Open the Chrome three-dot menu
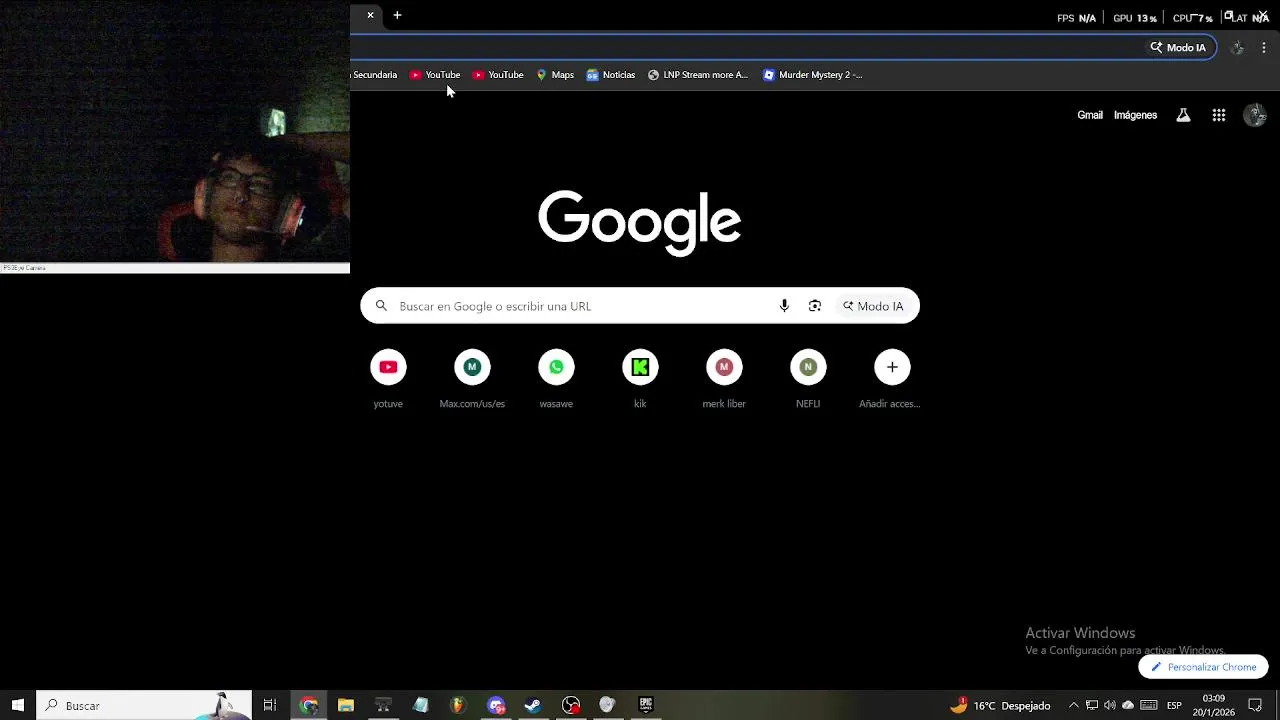Image resolution: width=1280 pixels, height=720 pixels. pos(1264,47)
